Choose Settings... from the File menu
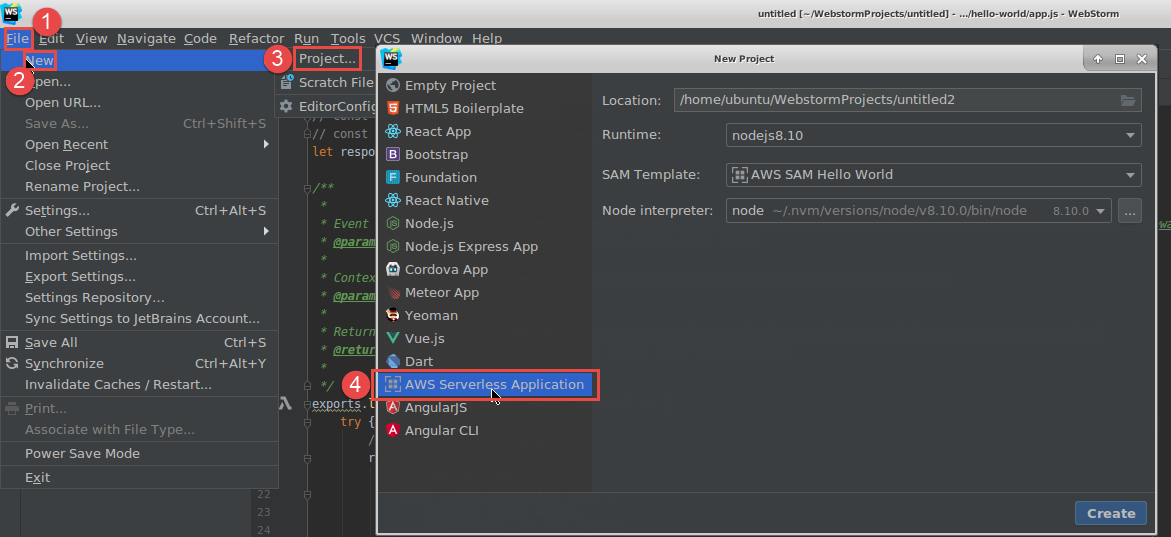Image resolution: width=1171 pixels, height=537 pixels. (57, 211)
